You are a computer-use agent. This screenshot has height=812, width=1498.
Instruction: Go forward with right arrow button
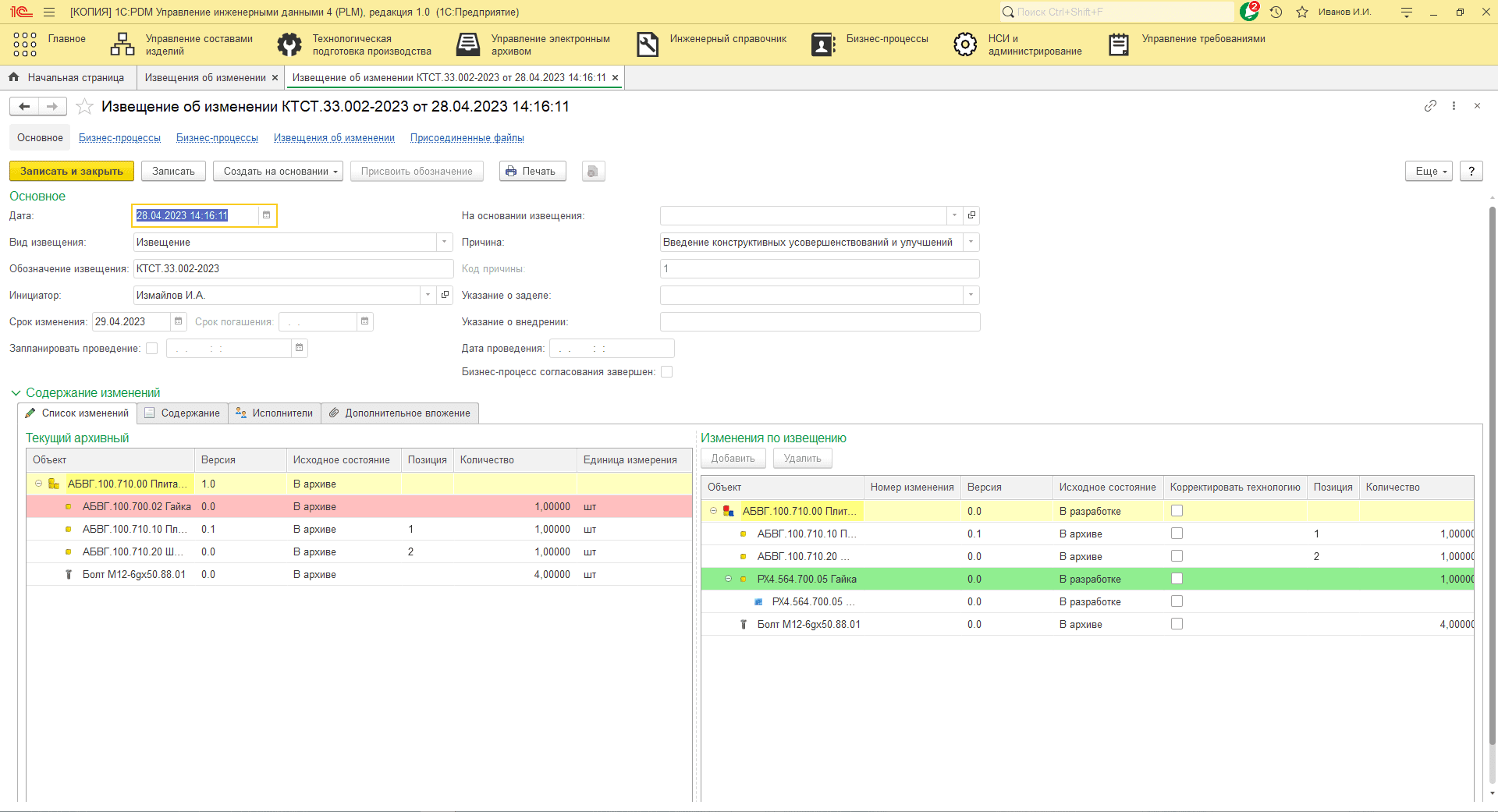[52, 106]
